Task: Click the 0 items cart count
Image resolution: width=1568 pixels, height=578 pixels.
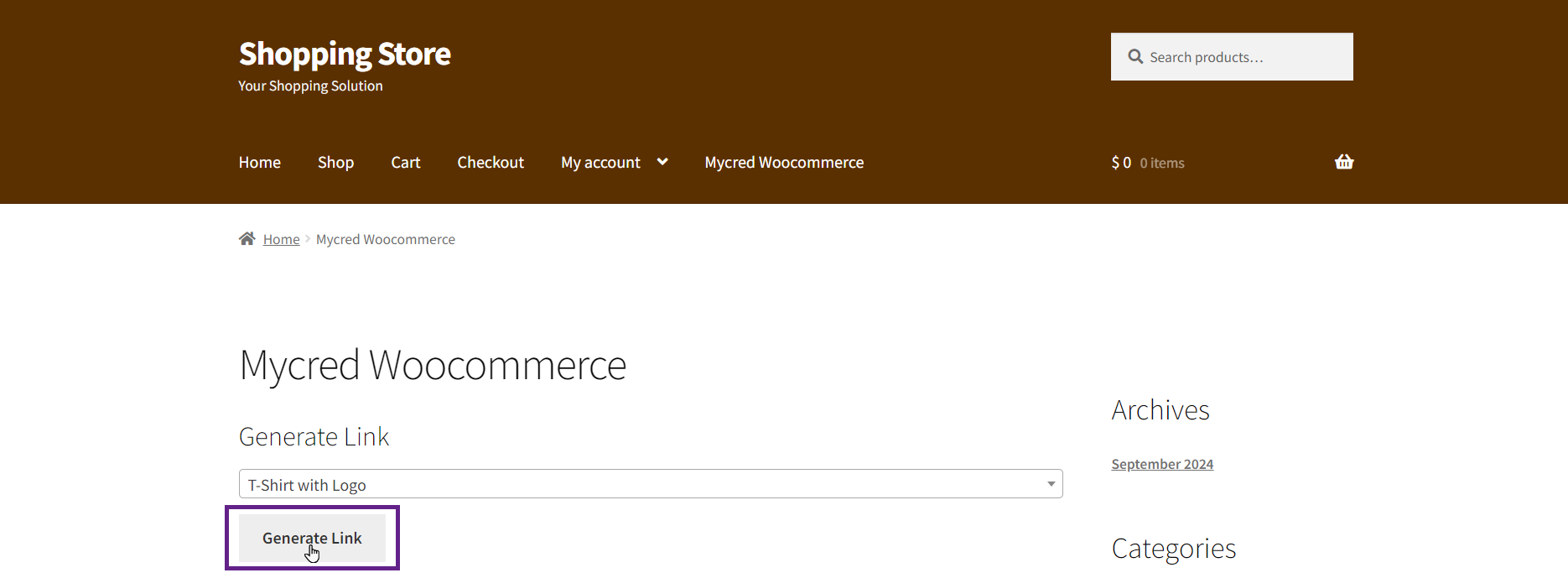Action: coord(1162,164)
